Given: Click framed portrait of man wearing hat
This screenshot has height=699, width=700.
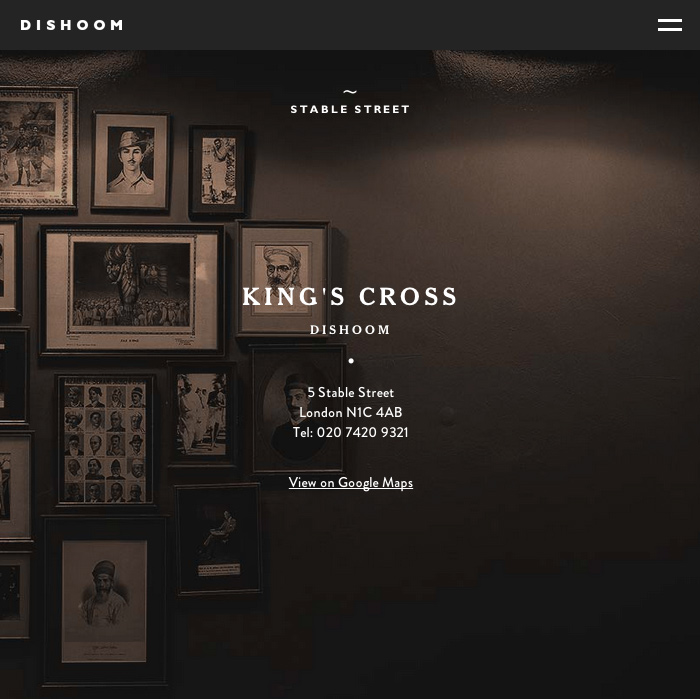Looking at the screenshot, I should tap(130, 161).
